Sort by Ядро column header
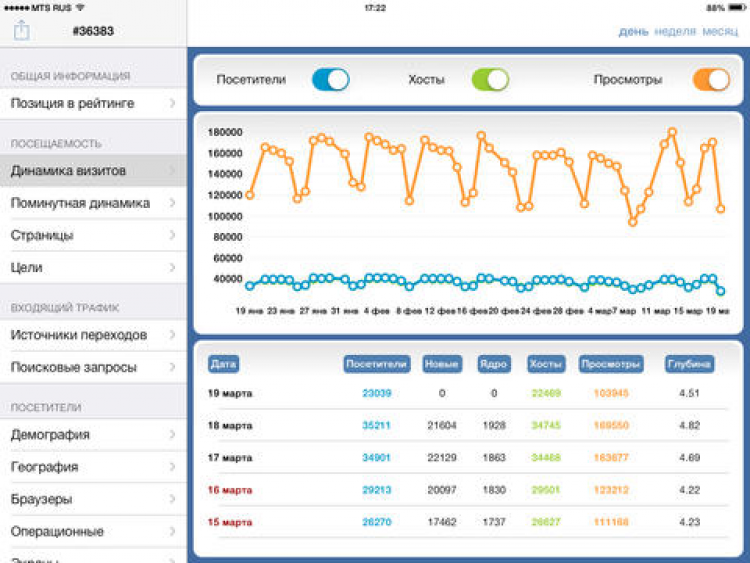This screenshot has width=750, height=563. [494, 364]
